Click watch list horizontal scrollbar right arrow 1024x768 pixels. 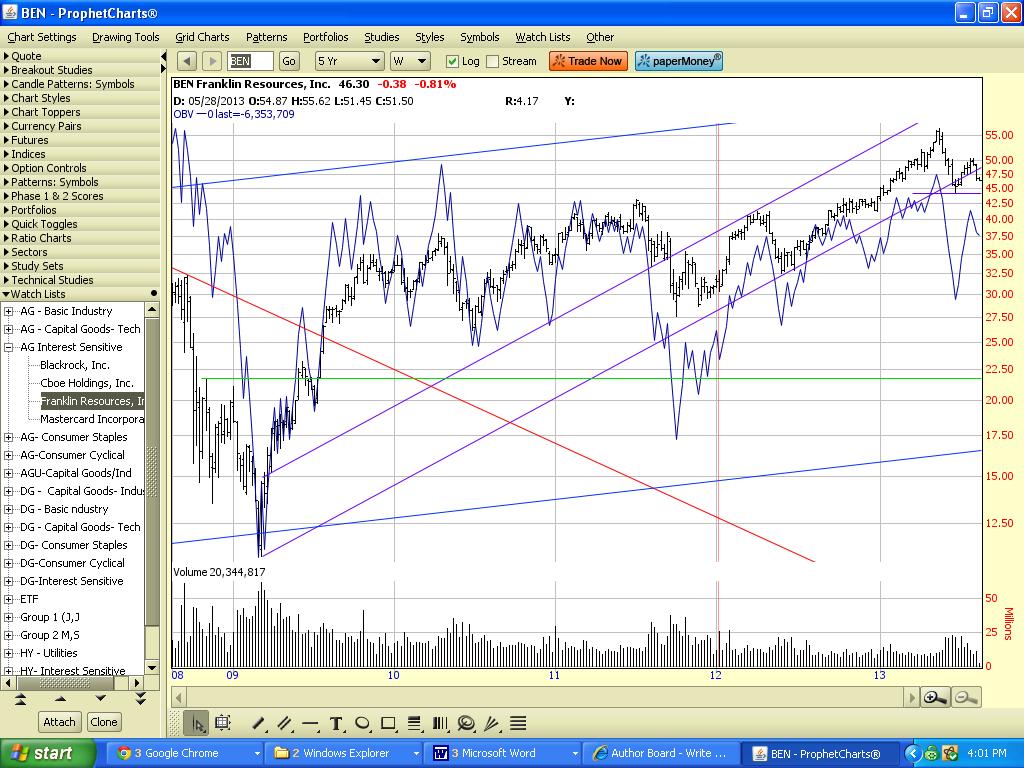point(137,682)
